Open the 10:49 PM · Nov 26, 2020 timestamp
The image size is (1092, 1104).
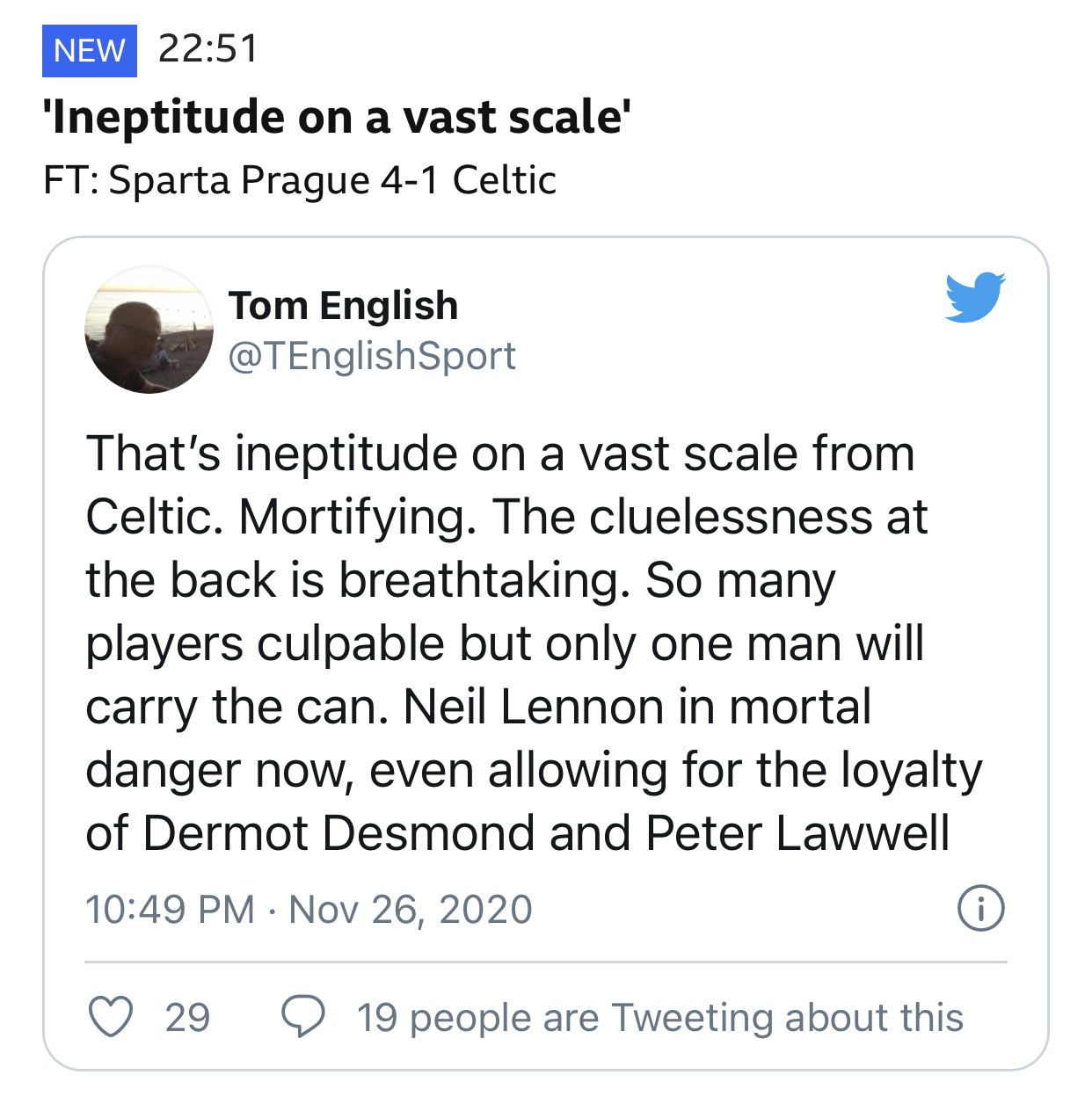pos(309,909)
